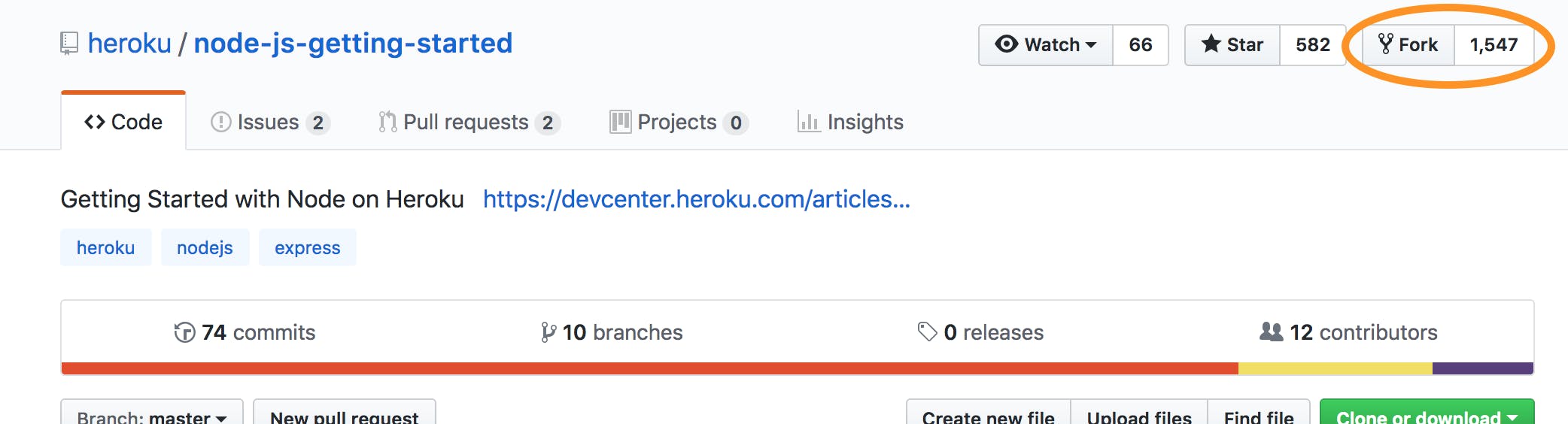The height and width of the screenshot is (424, 1568).
Task: Click the red language bar segment
Action: point(650,368)
